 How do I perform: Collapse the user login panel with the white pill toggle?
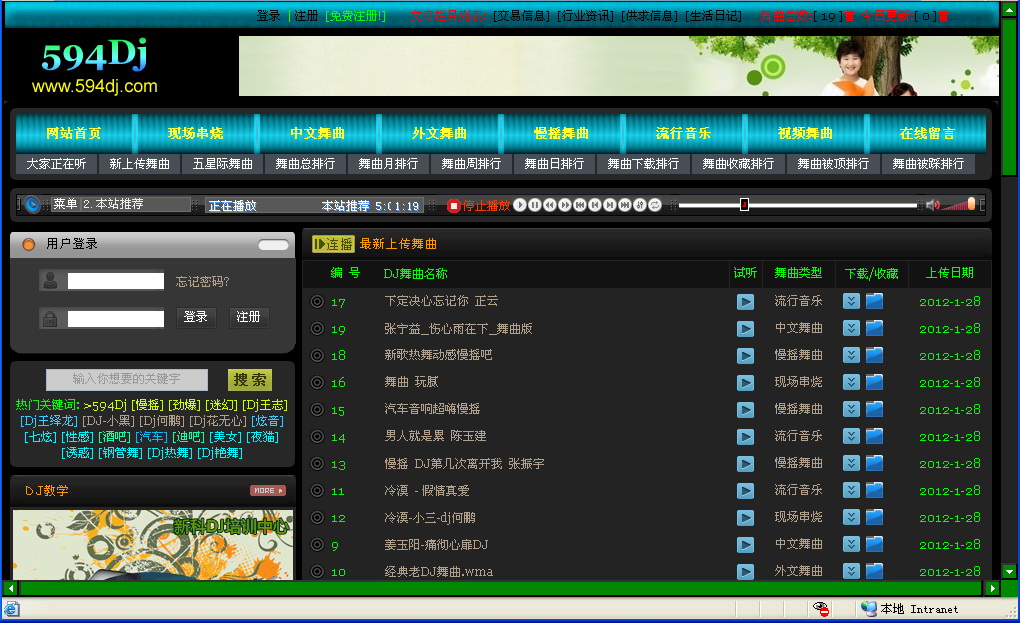273,245
